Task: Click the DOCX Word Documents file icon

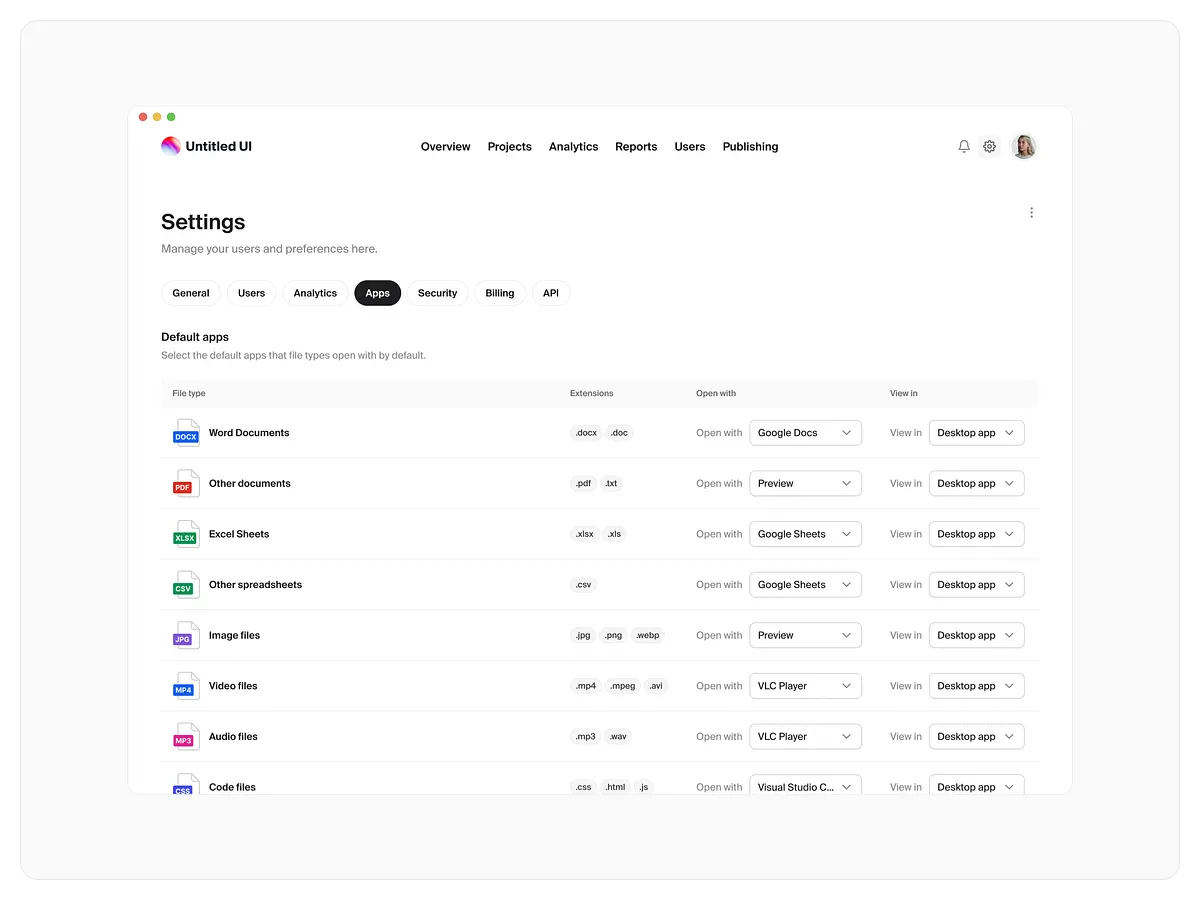Action: tap(185, 432)
